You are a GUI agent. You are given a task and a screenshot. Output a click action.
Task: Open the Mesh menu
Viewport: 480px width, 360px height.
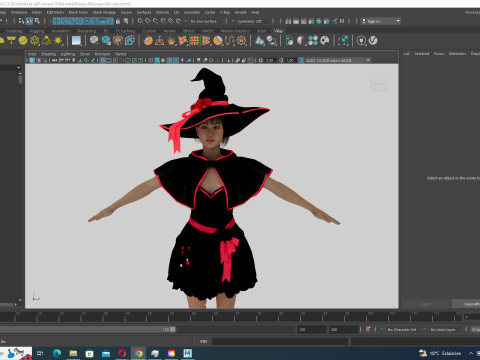pyautogui.click(x=37, y=12)
